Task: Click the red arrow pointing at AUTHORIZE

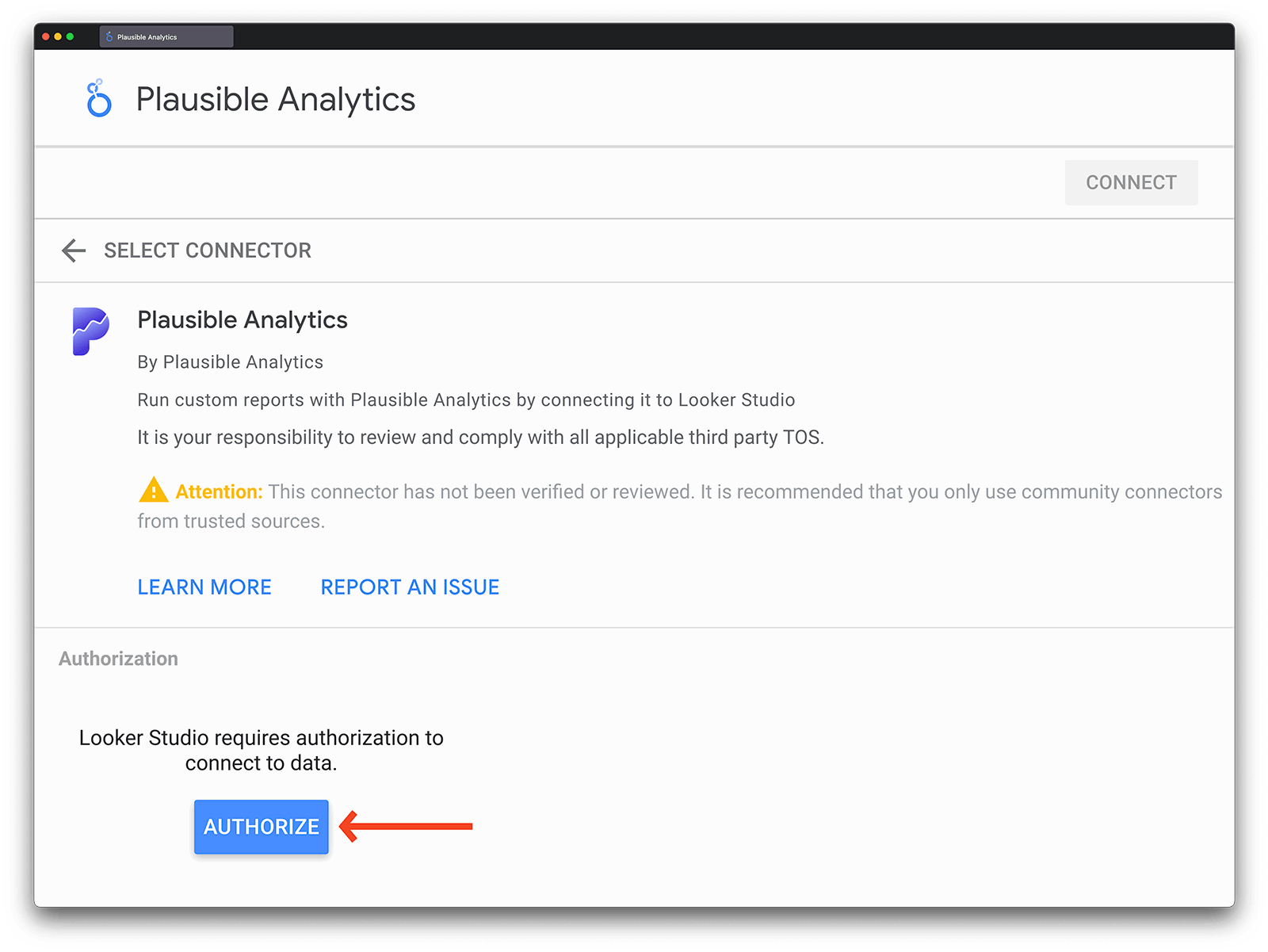Action: pos(404,827)
